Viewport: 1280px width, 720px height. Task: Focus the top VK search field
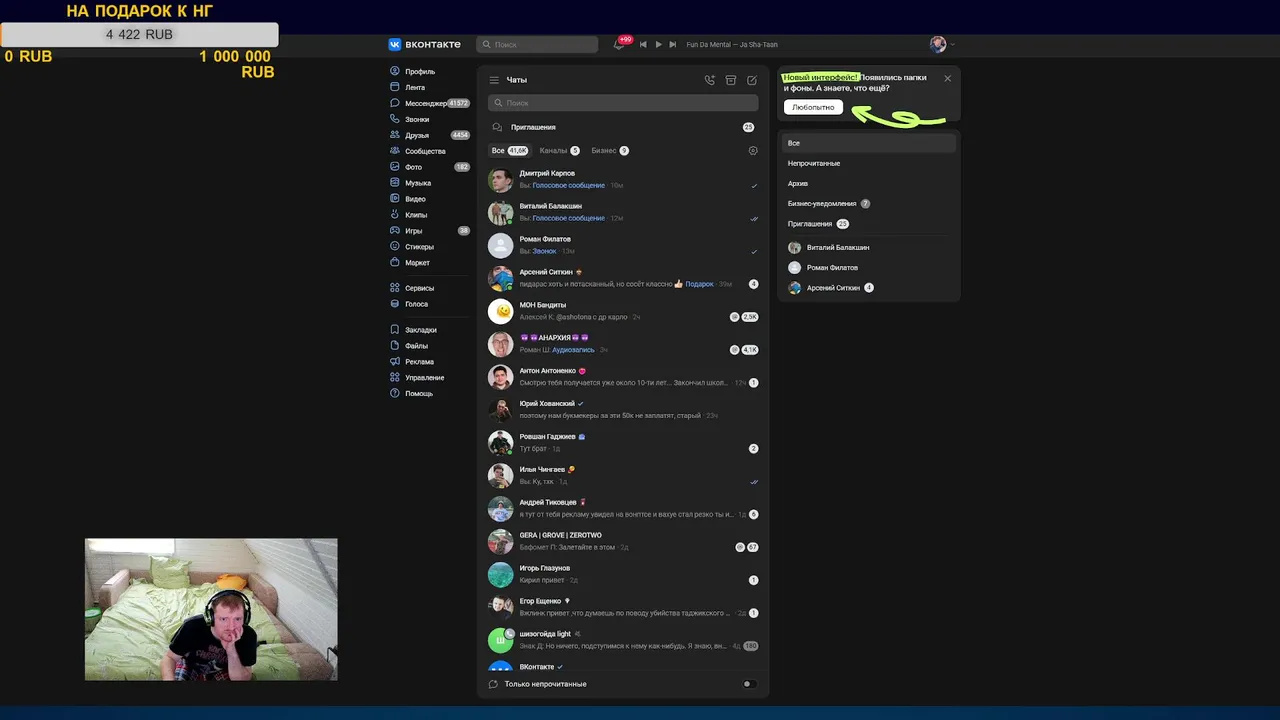[537, 44]
